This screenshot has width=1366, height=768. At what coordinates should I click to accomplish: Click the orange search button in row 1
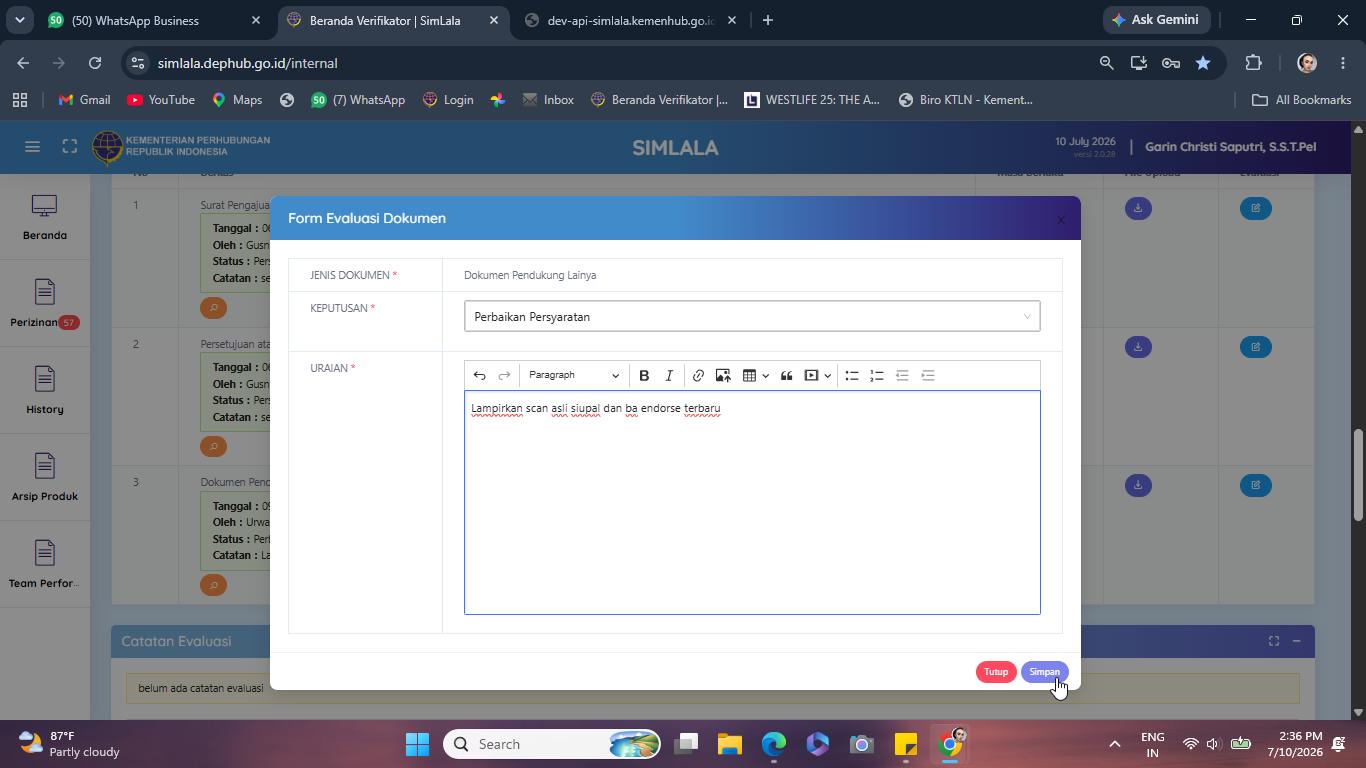pyautogui.click(x=213, y=308)
